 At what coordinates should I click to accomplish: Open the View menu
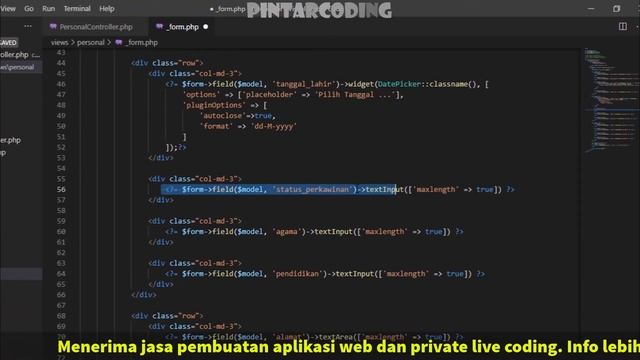(8, 9)
